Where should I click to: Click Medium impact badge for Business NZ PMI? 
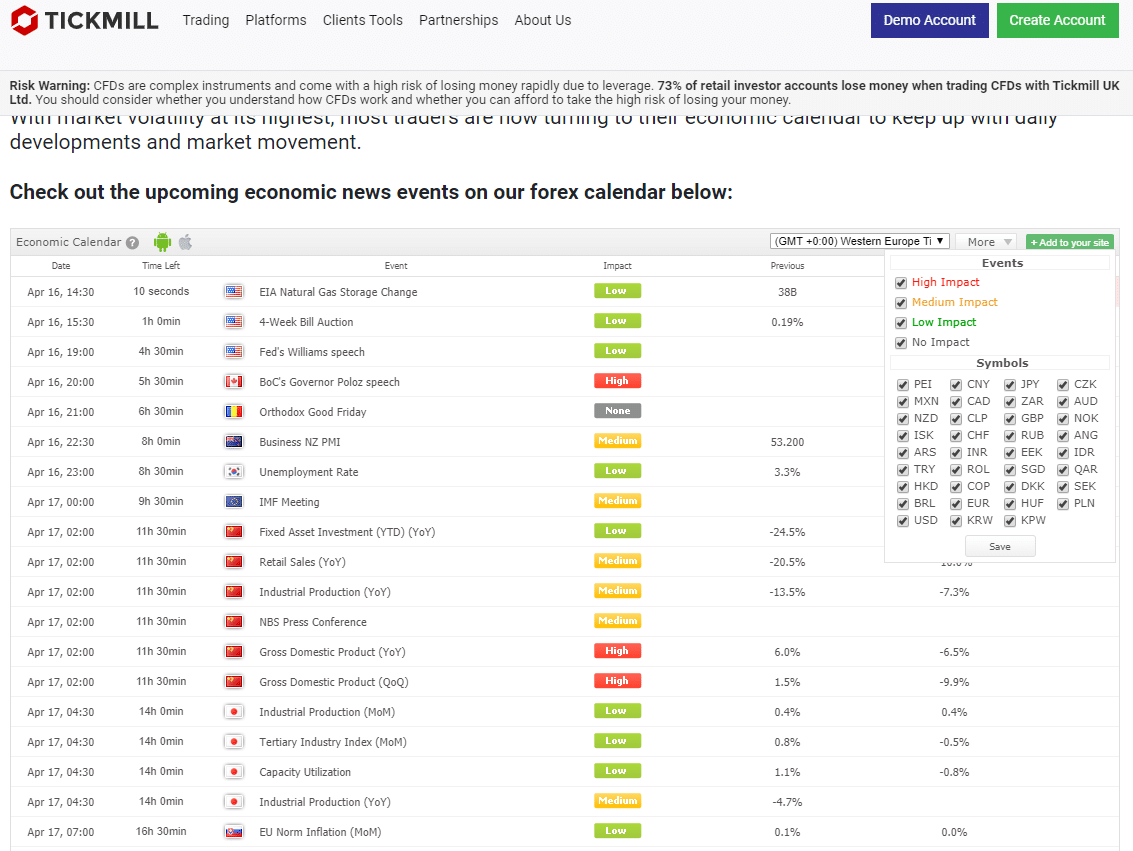click(x=617, y=441)
